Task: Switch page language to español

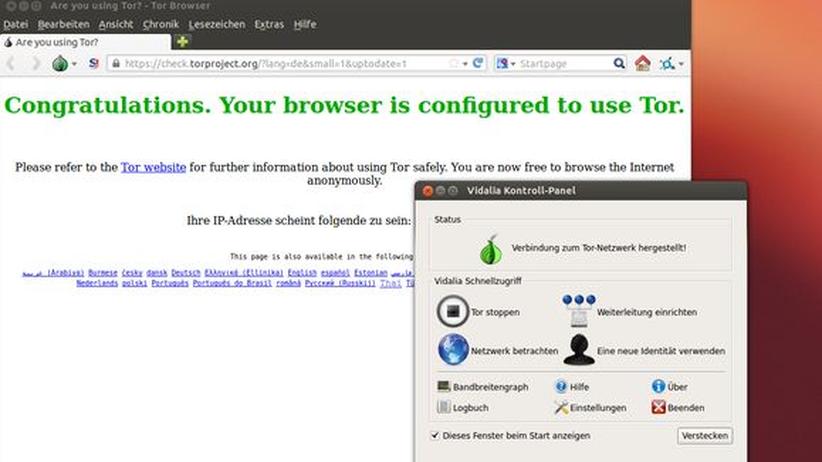Action: [335, 273]
